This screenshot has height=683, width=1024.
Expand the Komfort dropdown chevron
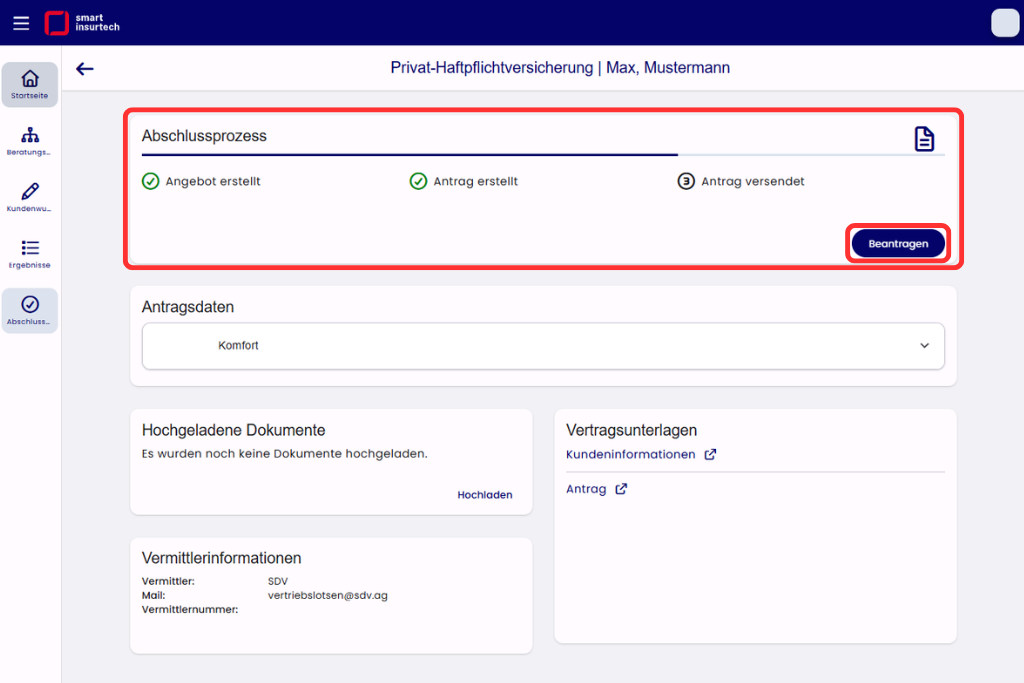coord(924,345)
